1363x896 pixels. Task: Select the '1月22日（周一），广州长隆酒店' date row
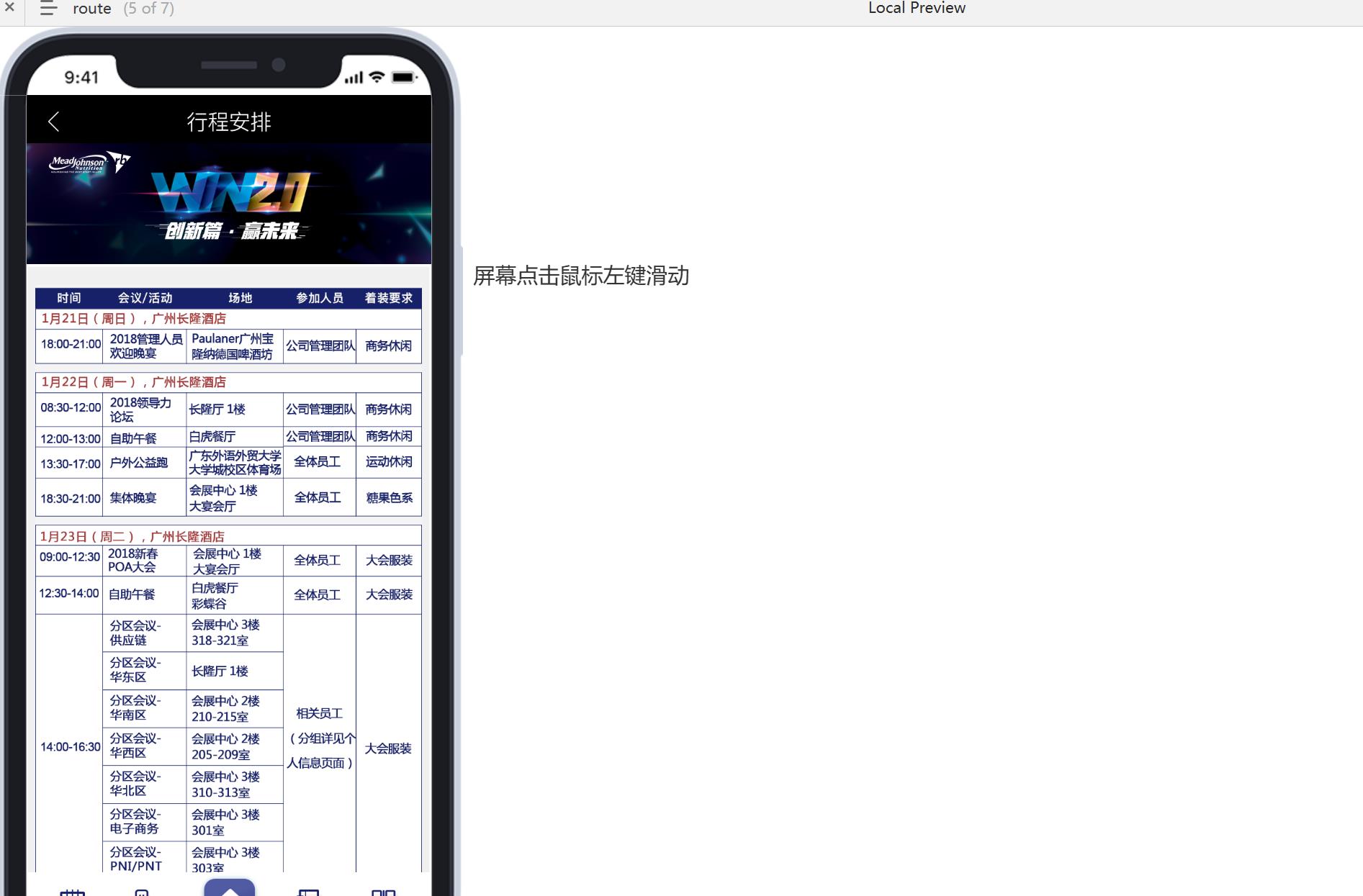pyautogui.click(x=228, y=382)
